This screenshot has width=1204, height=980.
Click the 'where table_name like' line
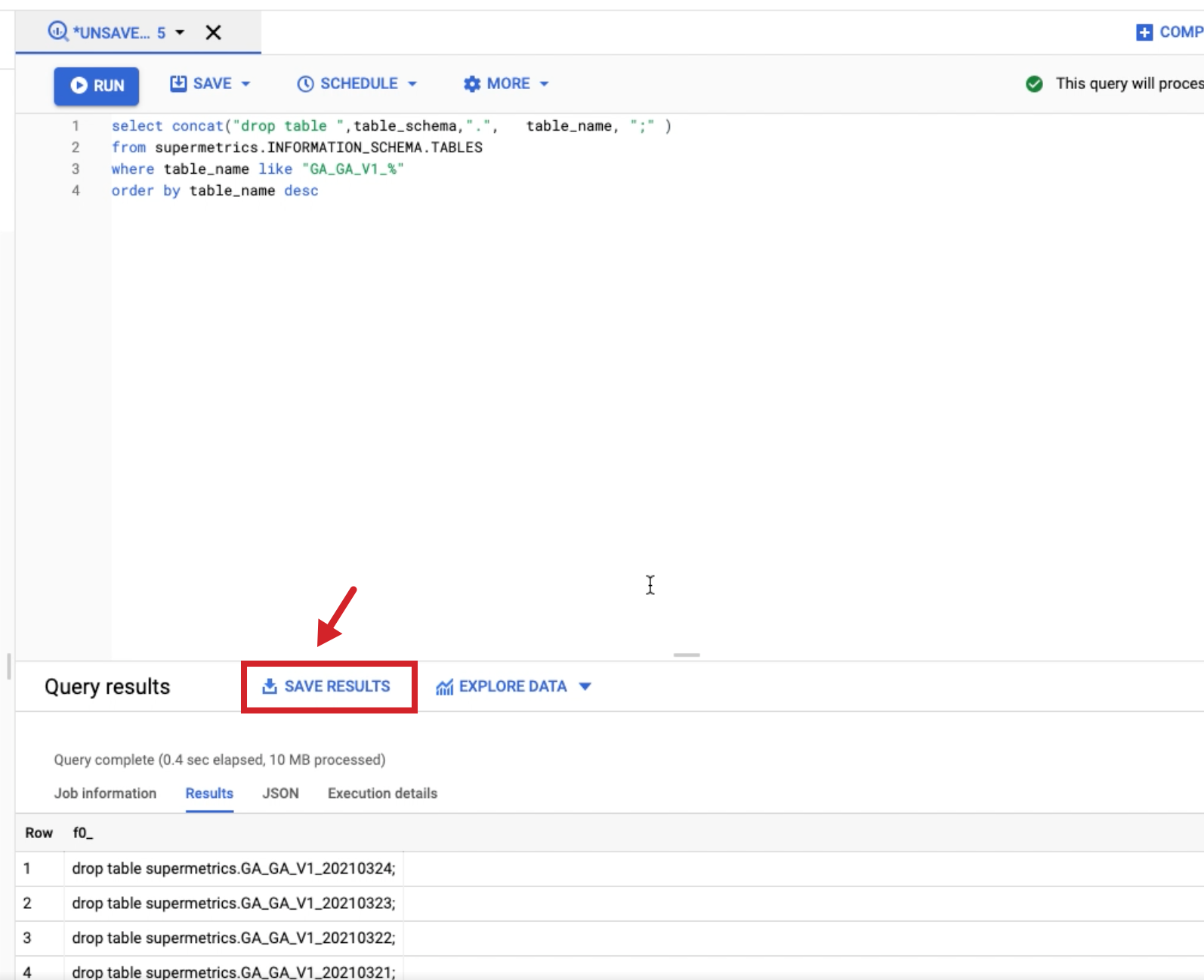[x=258, y=169]
